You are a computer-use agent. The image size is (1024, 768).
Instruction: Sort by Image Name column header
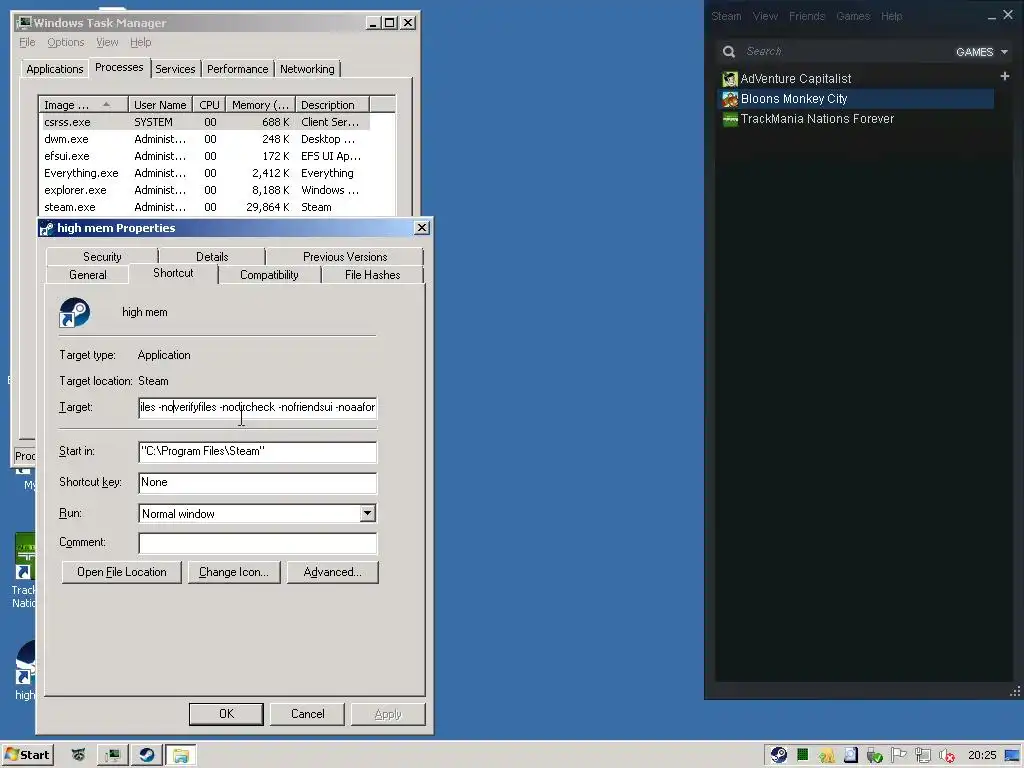tap(84, 104)
